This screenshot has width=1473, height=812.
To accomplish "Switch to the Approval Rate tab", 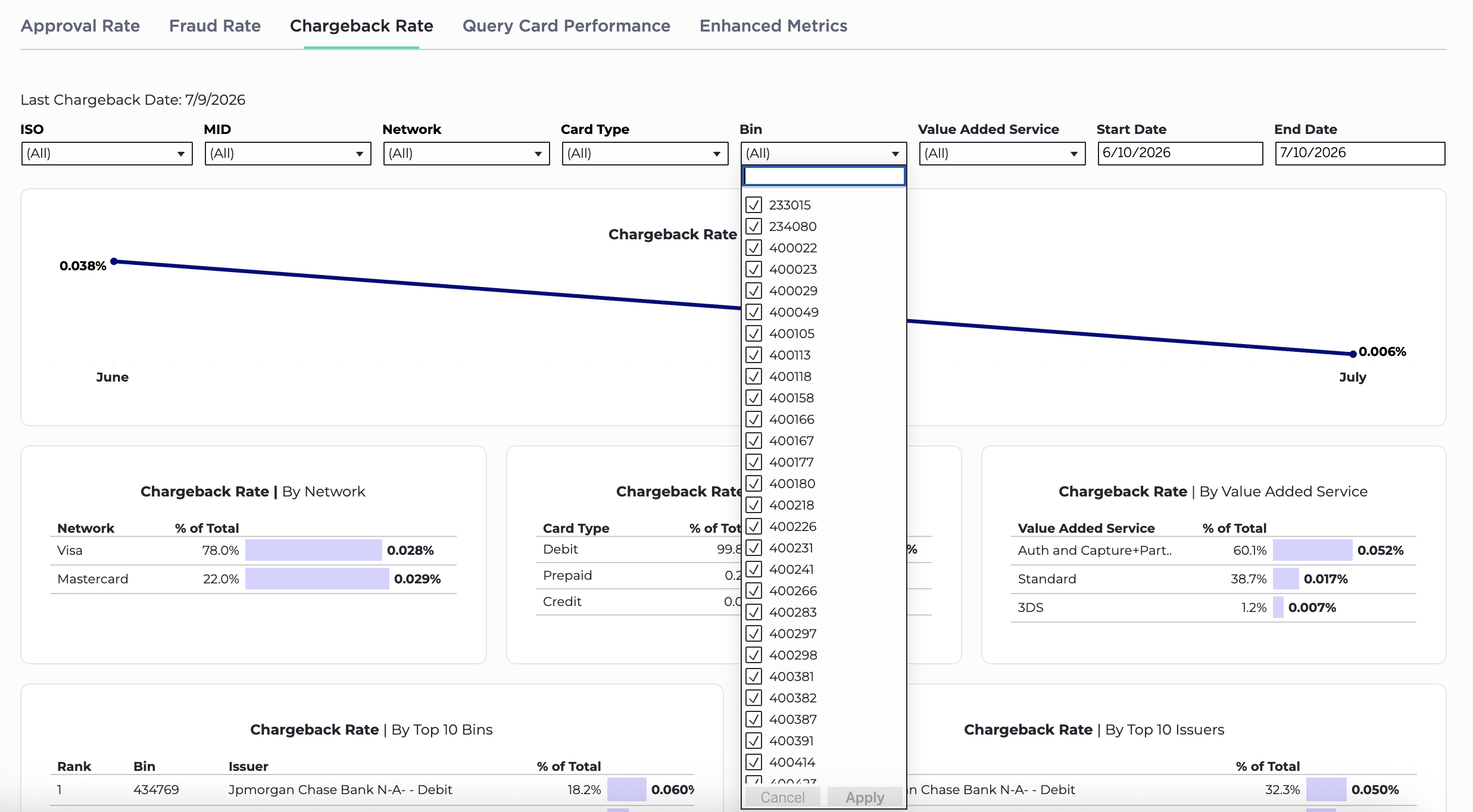I will [x=80, y=26].
